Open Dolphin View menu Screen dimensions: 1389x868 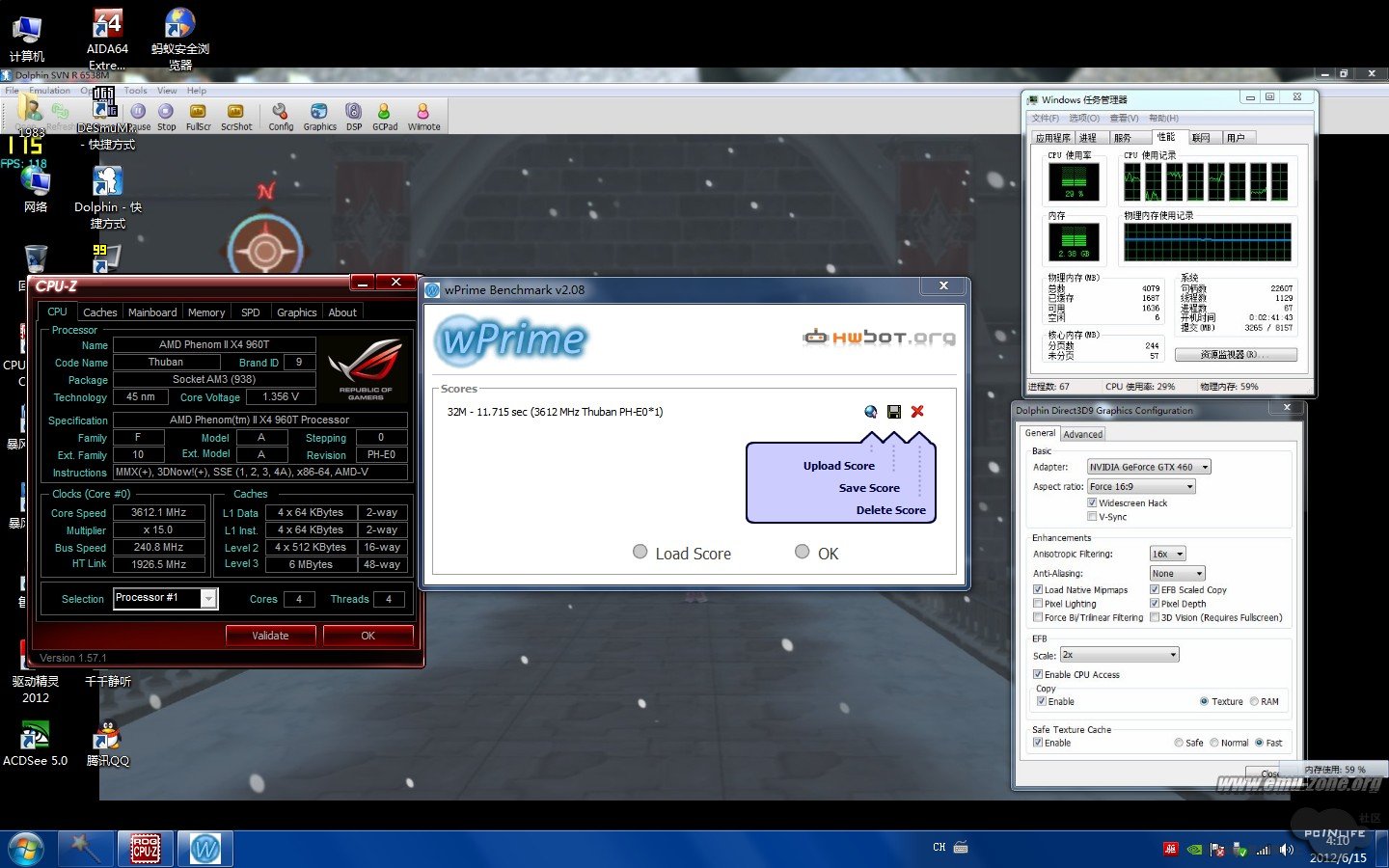coord(167,91)
